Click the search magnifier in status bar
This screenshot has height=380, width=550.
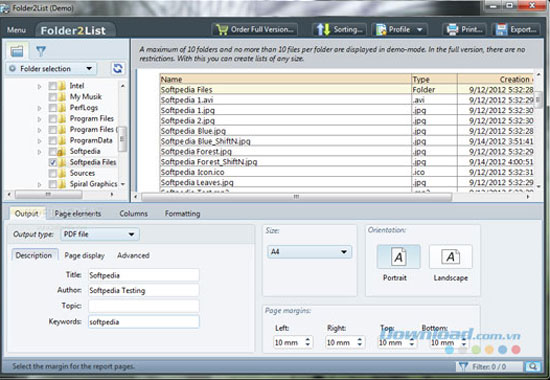coord(532,367)
